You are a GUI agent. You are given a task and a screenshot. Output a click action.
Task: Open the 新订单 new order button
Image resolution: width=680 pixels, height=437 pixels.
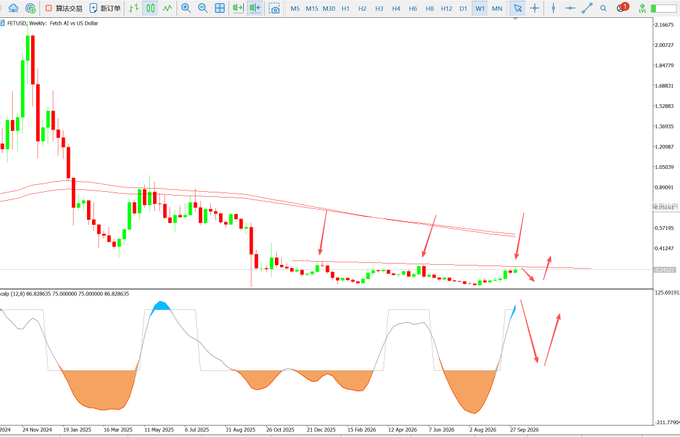tap(105, 8)
